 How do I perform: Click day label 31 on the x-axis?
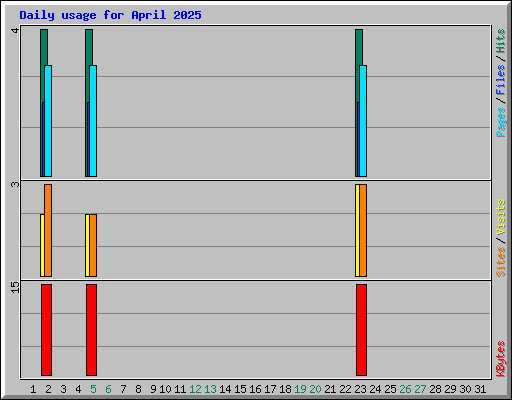point(480,389)
